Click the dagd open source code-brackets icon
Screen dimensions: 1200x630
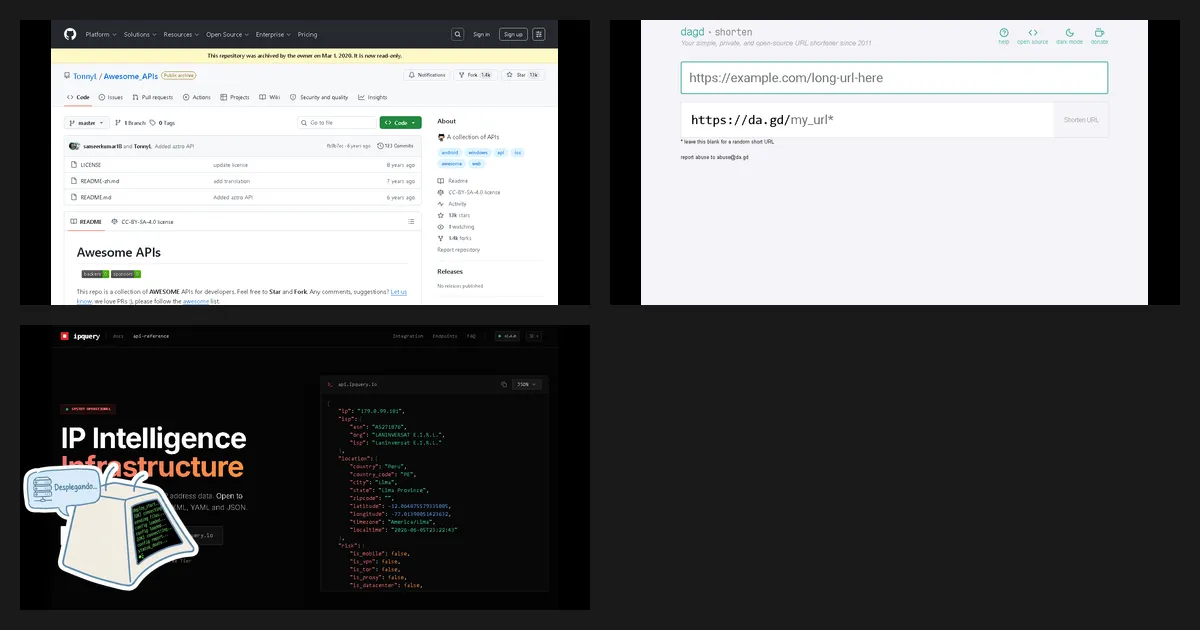tap(1033, 33)
